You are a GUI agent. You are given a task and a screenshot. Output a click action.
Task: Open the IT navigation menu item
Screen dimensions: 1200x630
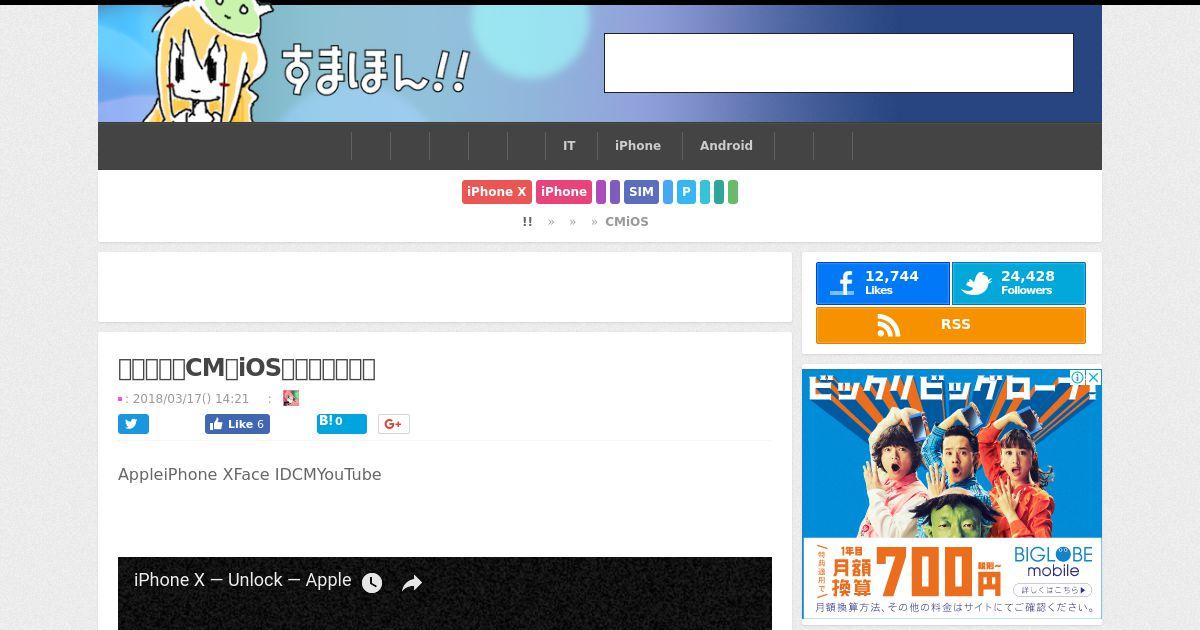569,146
